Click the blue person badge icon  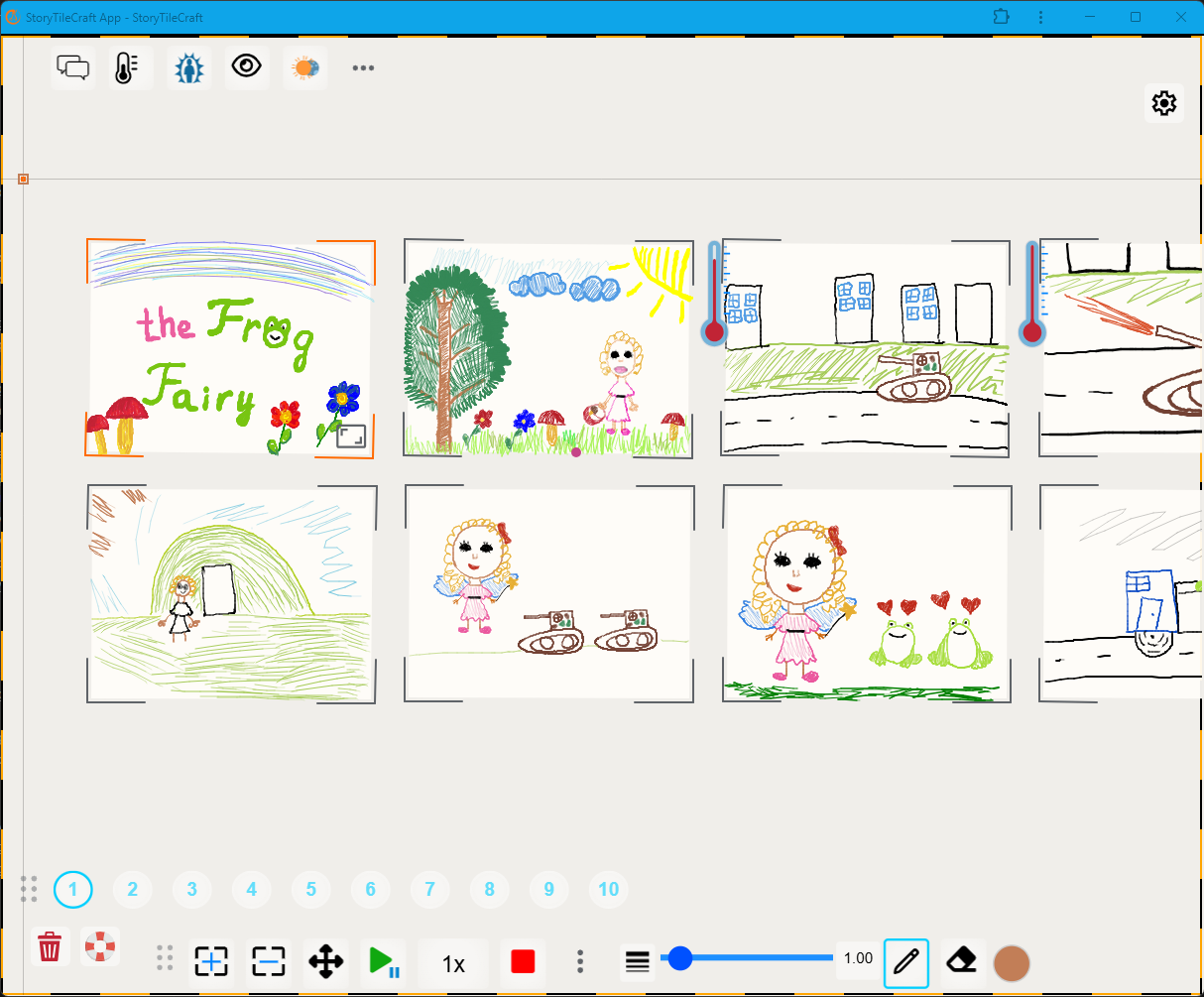(x=188, y=67)
